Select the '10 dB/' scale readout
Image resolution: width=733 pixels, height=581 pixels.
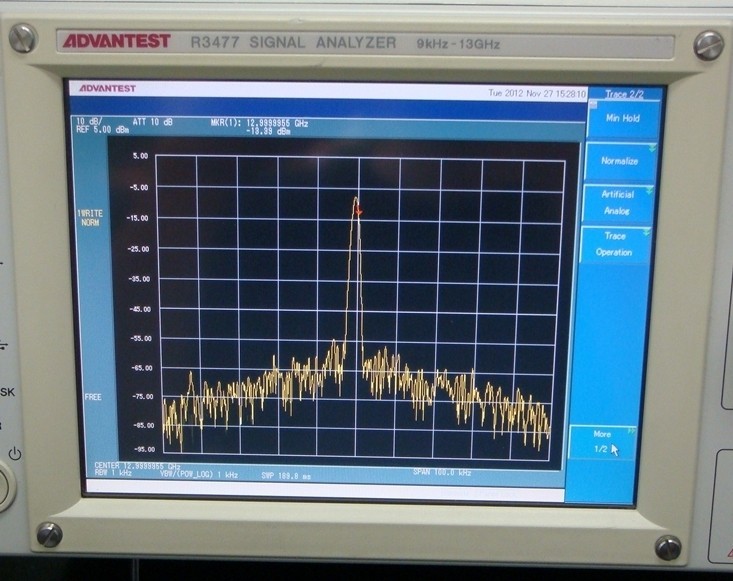click(x=89, y=122)
